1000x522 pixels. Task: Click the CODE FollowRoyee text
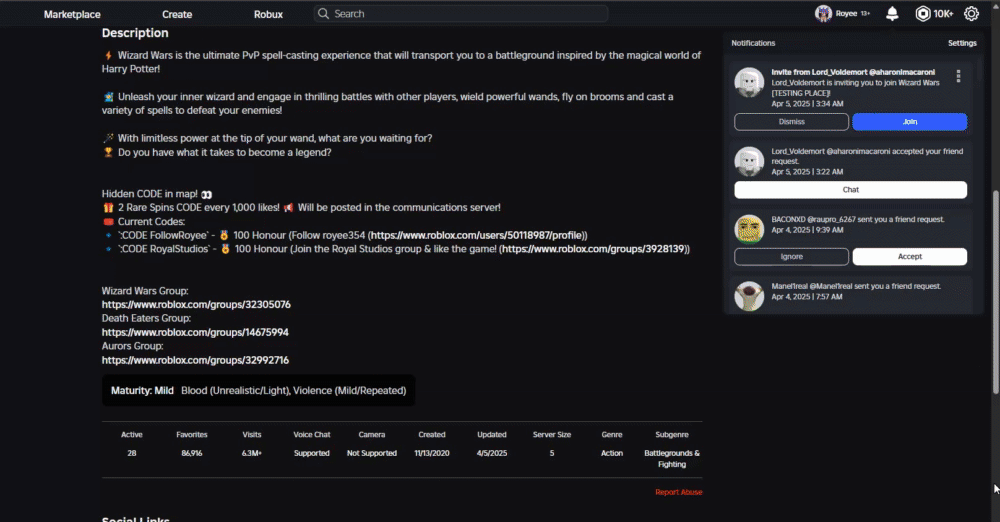pyautogui.click(x=163, y=235)
